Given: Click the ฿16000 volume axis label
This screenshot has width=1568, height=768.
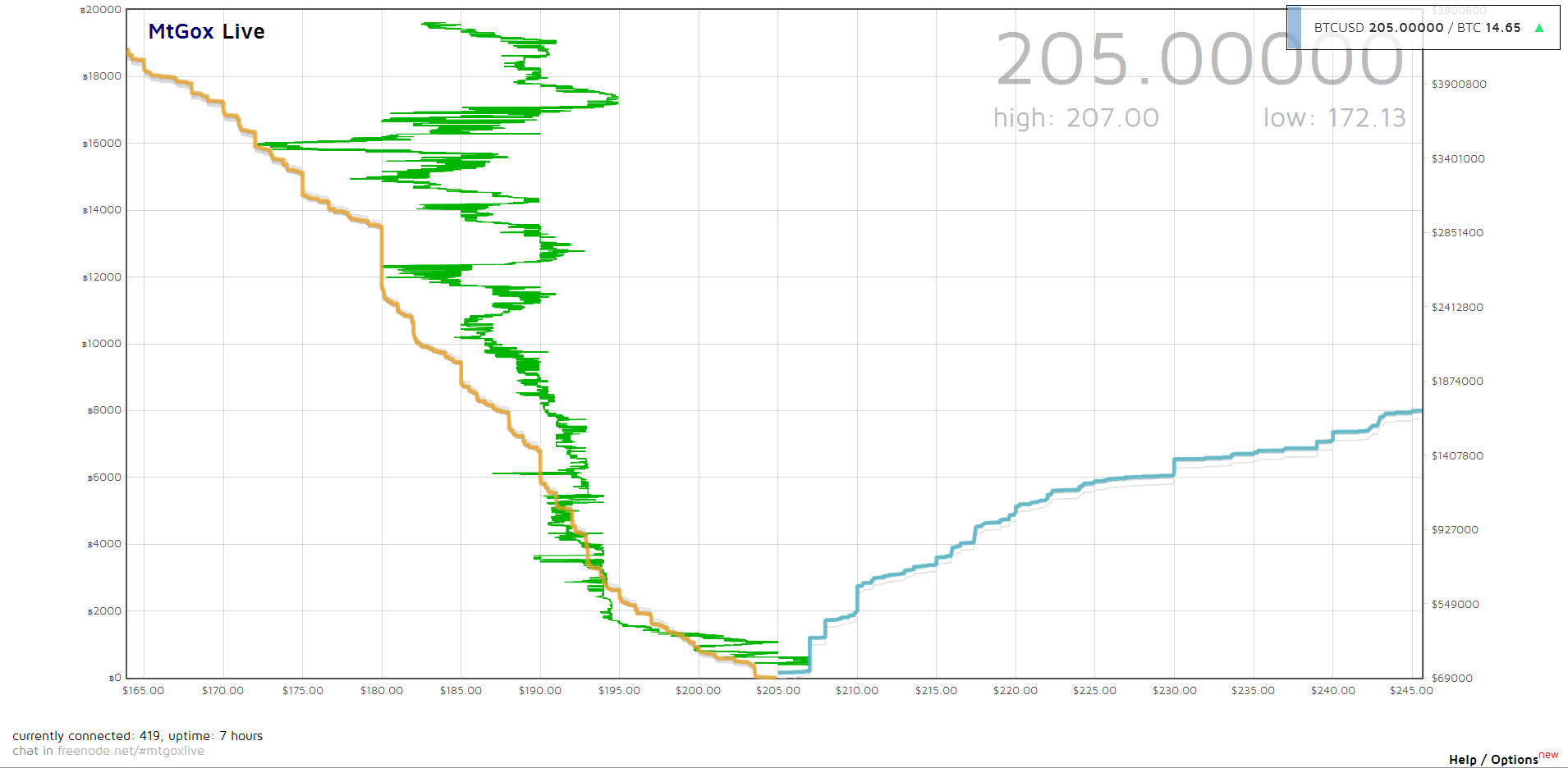Looking at the screenshot, I should click(102, 144).
